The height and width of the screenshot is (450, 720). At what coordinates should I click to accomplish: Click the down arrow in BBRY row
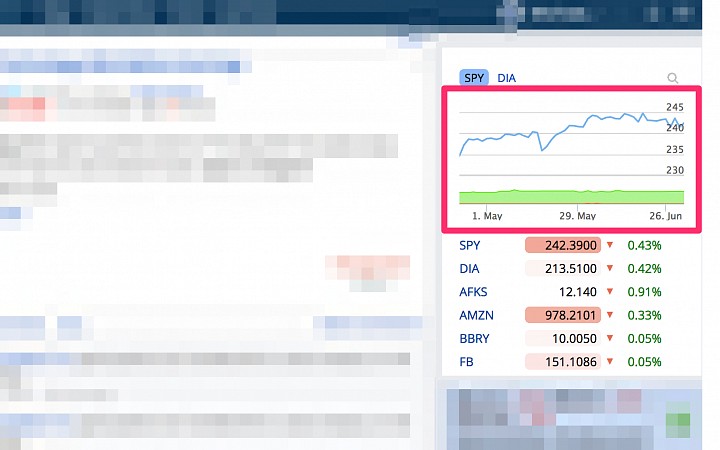(x=610, y=338)
